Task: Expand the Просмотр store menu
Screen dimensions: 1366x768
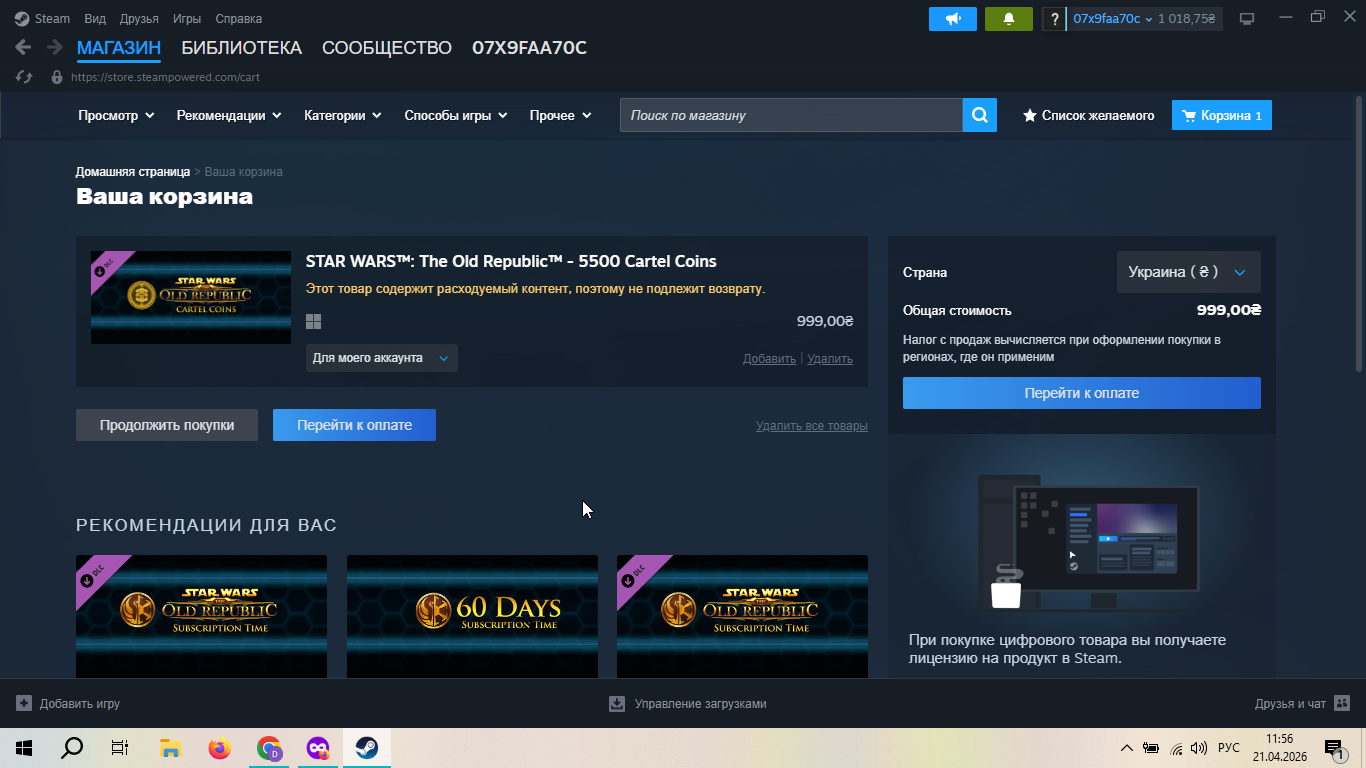Action: point(116,115)
